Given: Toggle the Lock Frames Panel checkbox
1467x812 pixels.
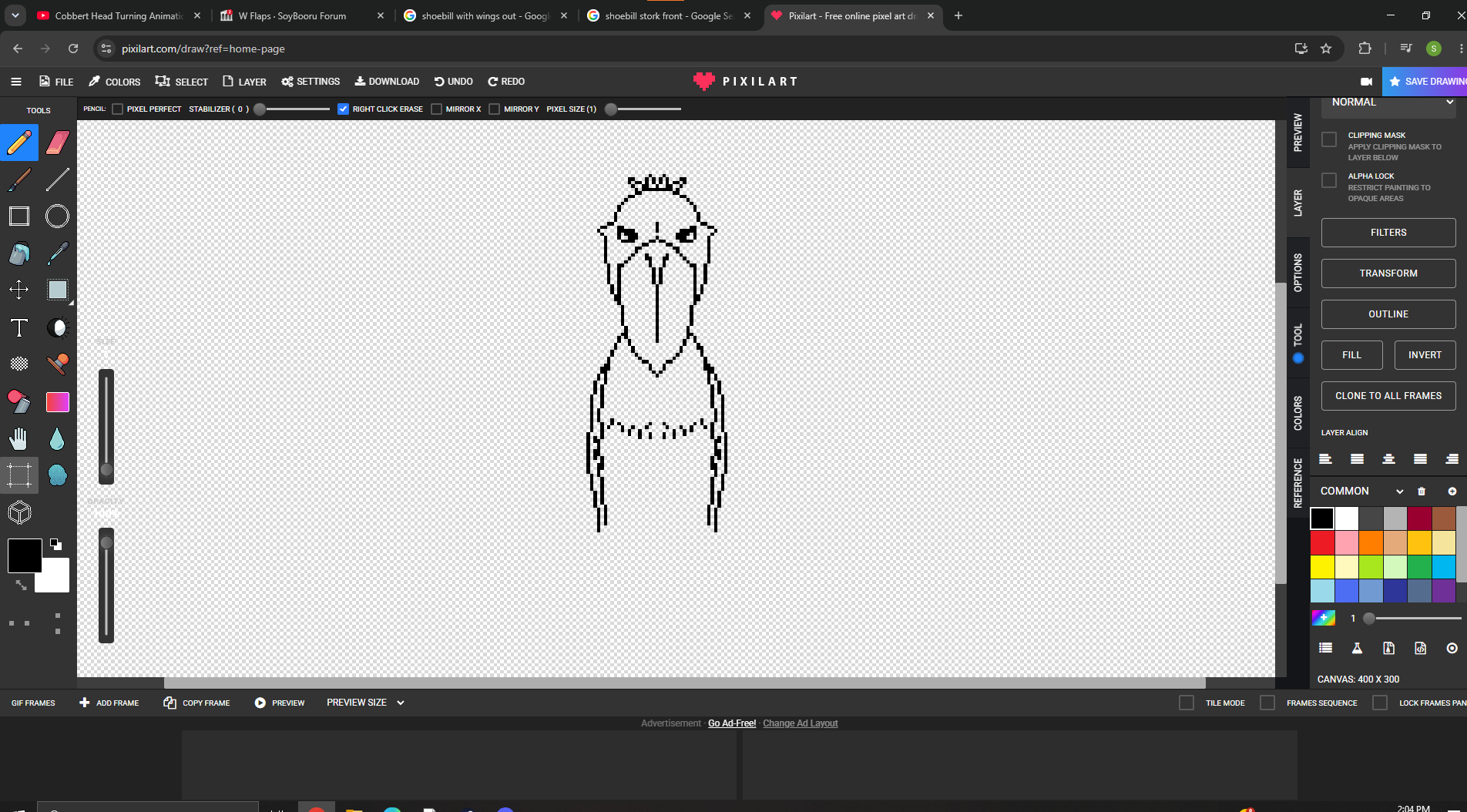Looking at the screenshot, I should [x=1380, y=703].
